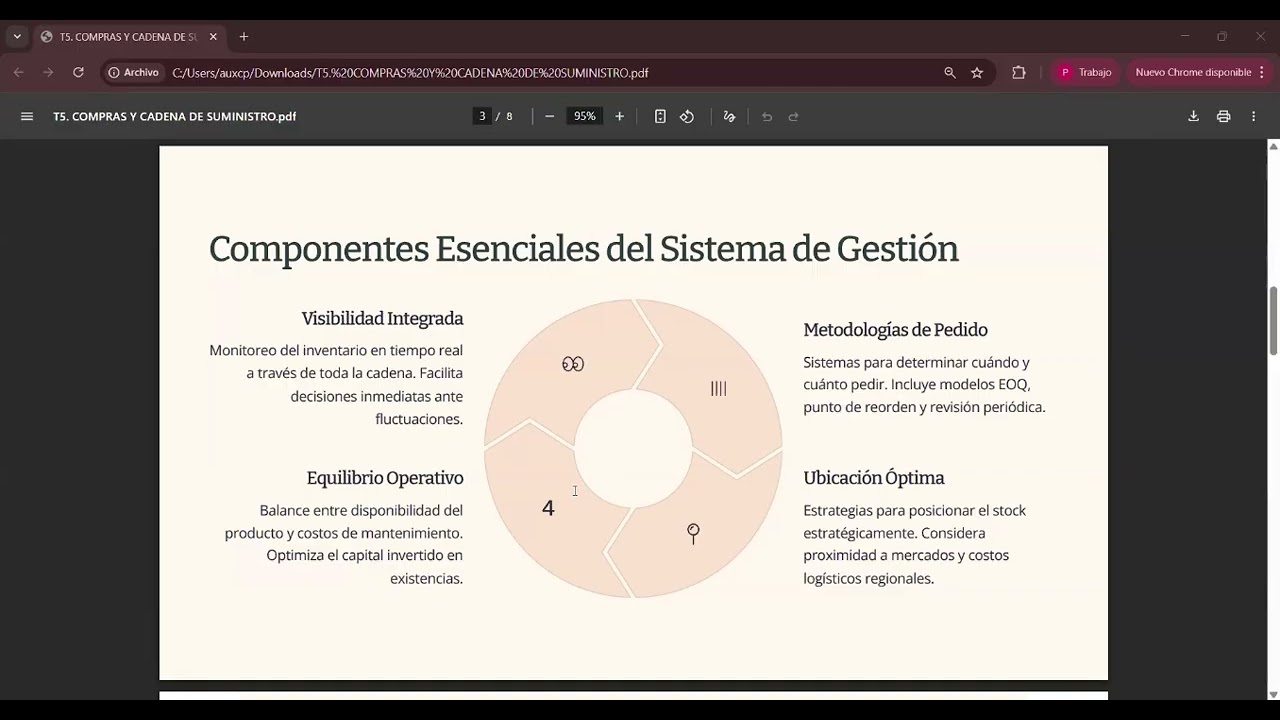1280x720 pixels.
Task: Minimize the Chrome window
Action: point(1185,37)
